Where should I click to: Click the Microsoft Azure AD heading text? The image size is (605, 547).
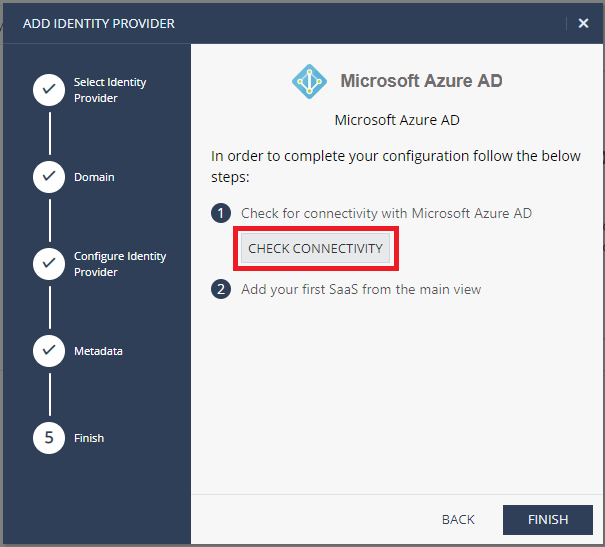click(421, 81)
